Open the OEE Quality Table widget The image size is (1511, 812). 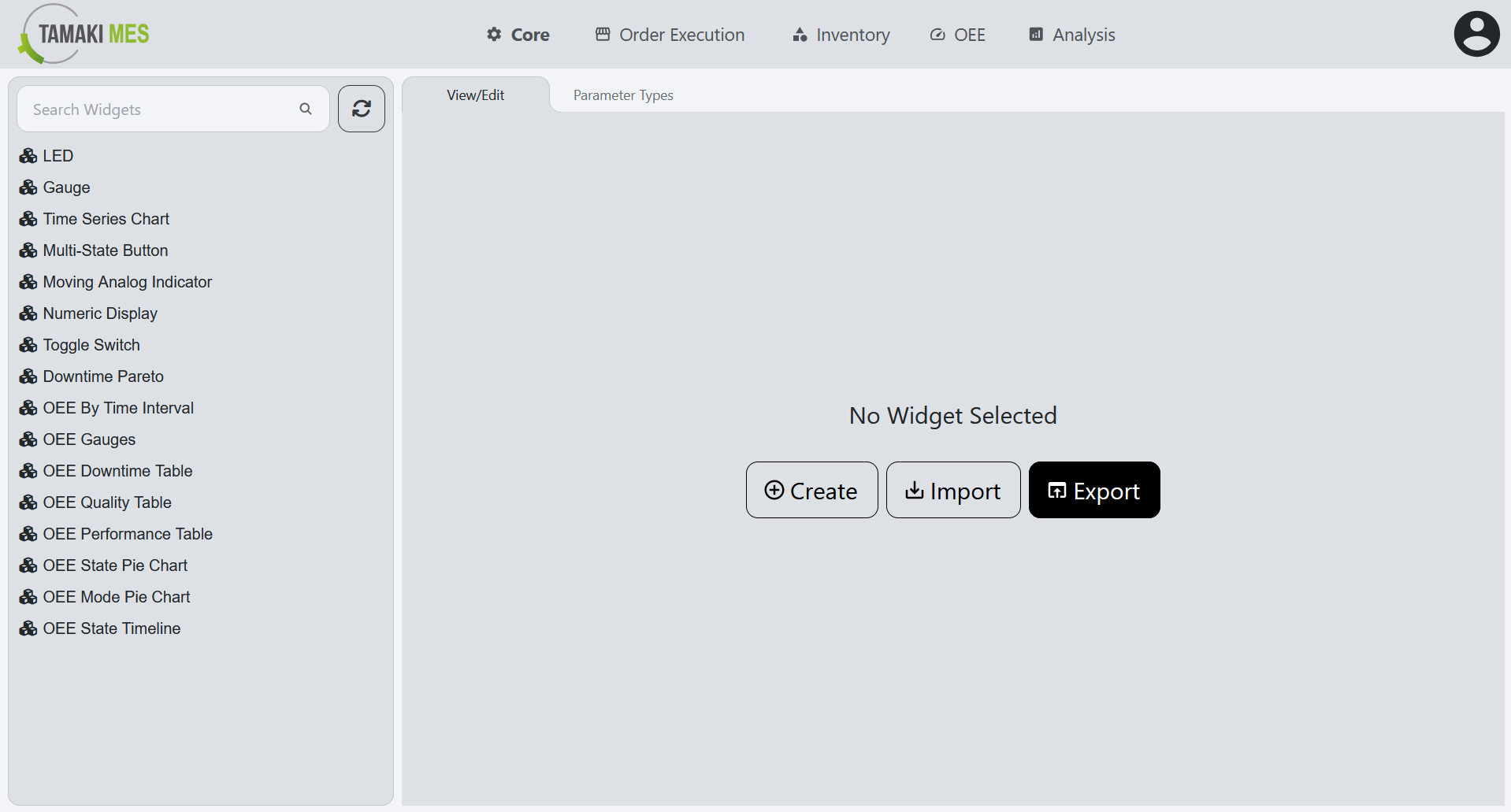click(x=107, y=502)
